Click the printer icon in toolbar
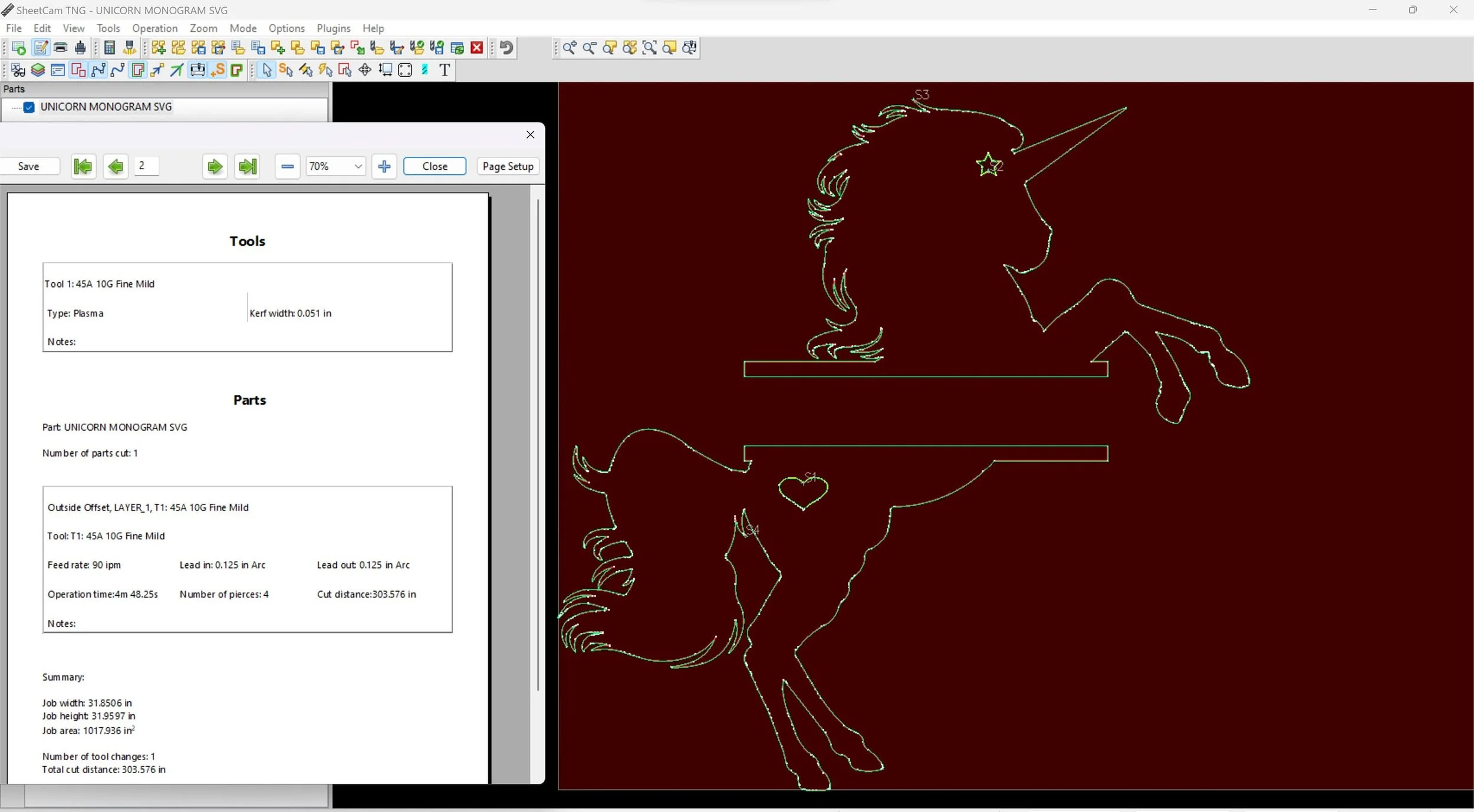This screenshot has width=1474, height=812. pyautogui.click(x=61, y=48)
